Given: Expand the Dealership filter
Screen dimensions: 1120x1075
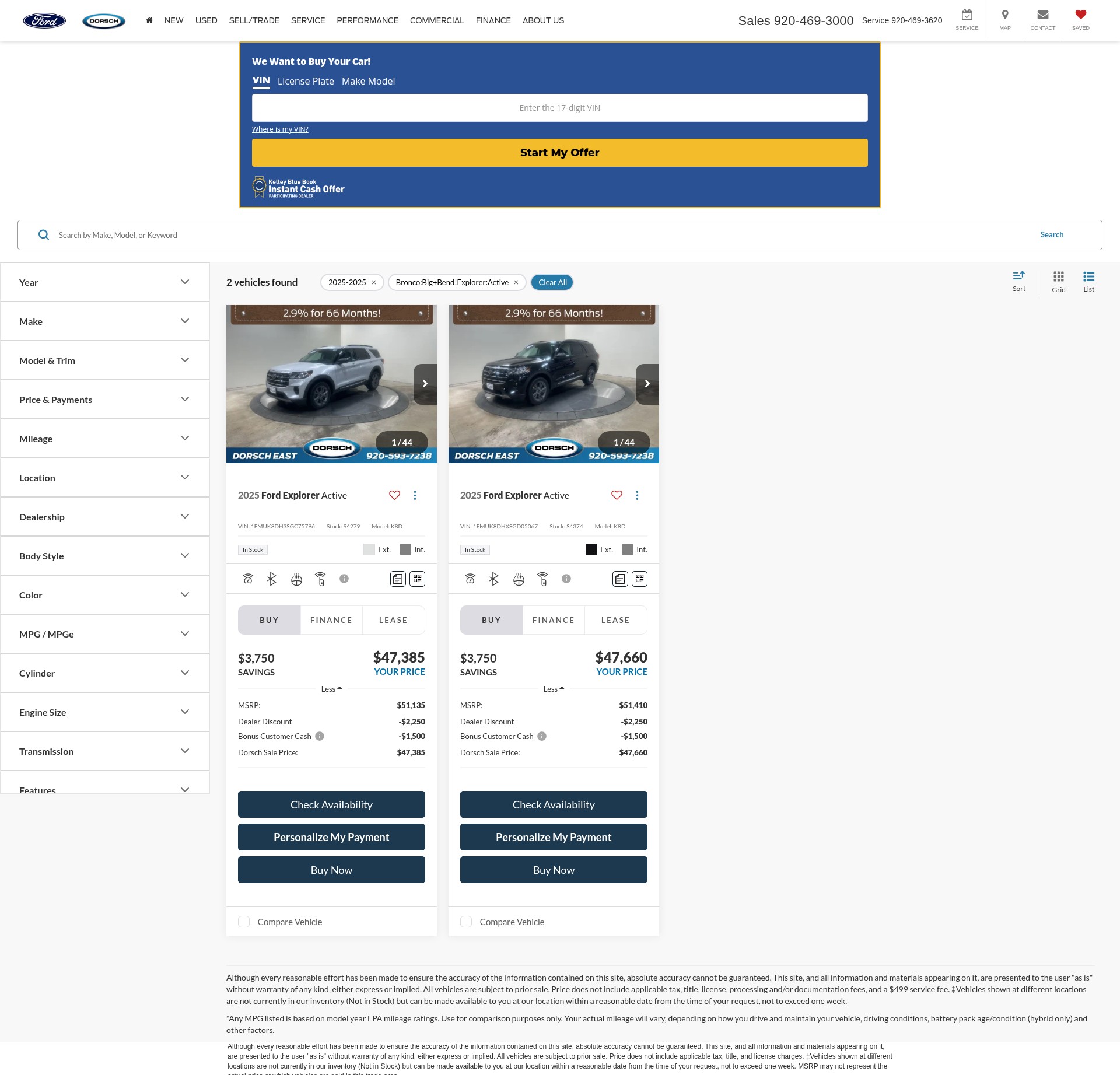Looking at the screenshot, I should pyautogui.click(x=105, y=517).
